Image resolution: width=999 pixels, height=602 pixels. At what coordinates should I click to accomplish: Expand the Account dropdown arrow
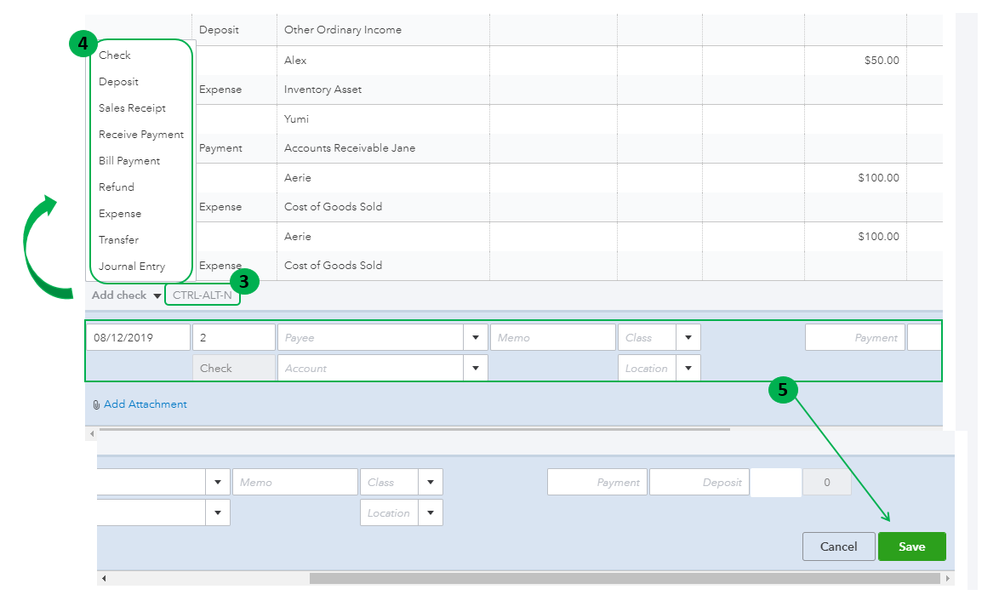click(476, 368)
